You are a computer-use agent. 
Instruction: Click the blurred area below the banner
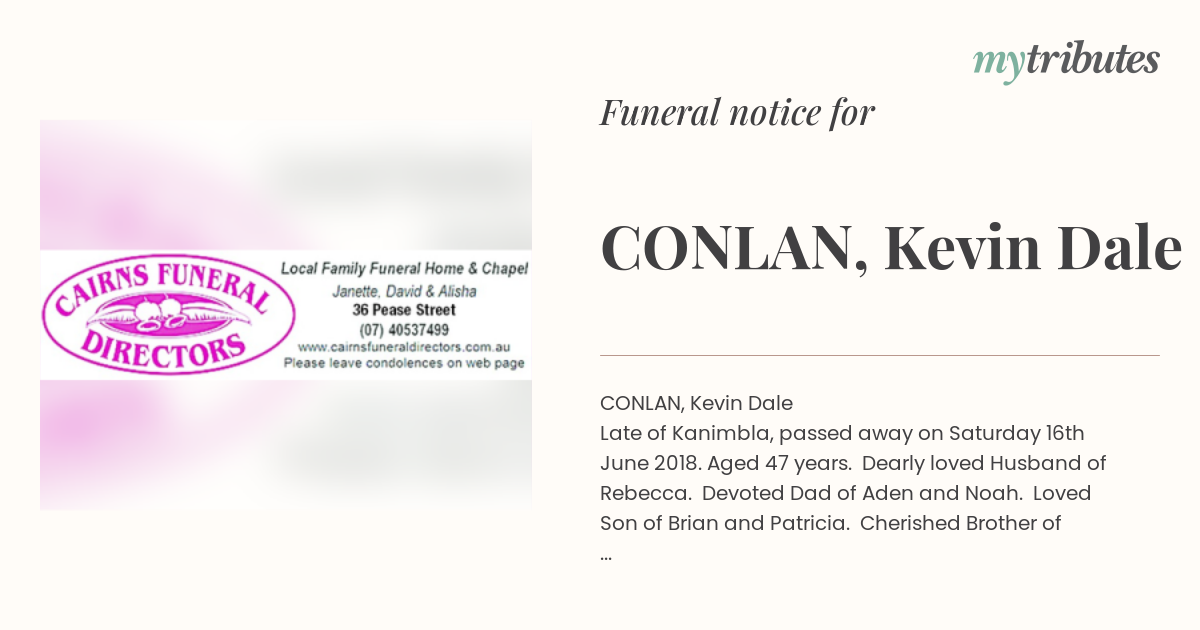click(286, 444)
